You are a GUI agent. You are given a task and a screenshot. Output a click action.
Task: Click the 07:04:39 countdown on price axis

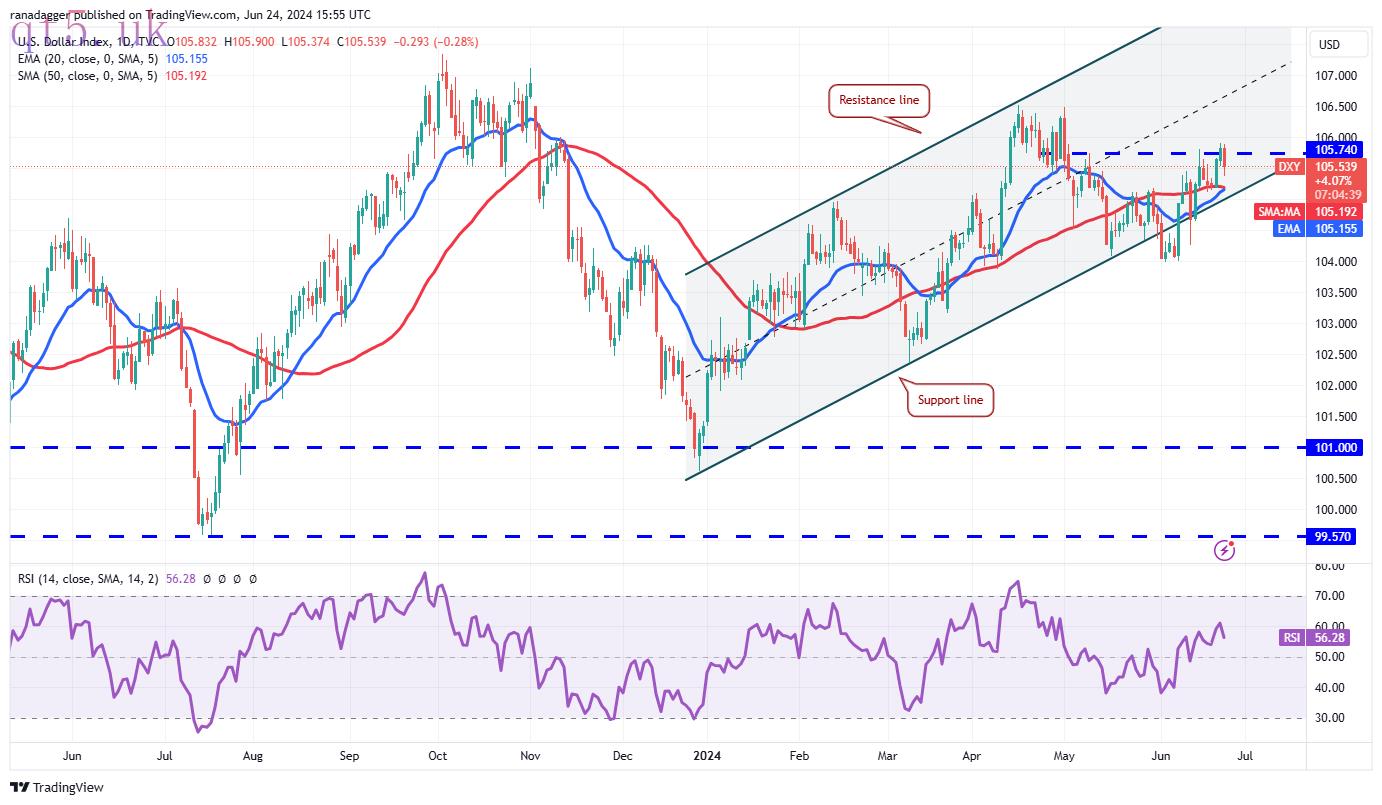click(x=1336, y=195)
